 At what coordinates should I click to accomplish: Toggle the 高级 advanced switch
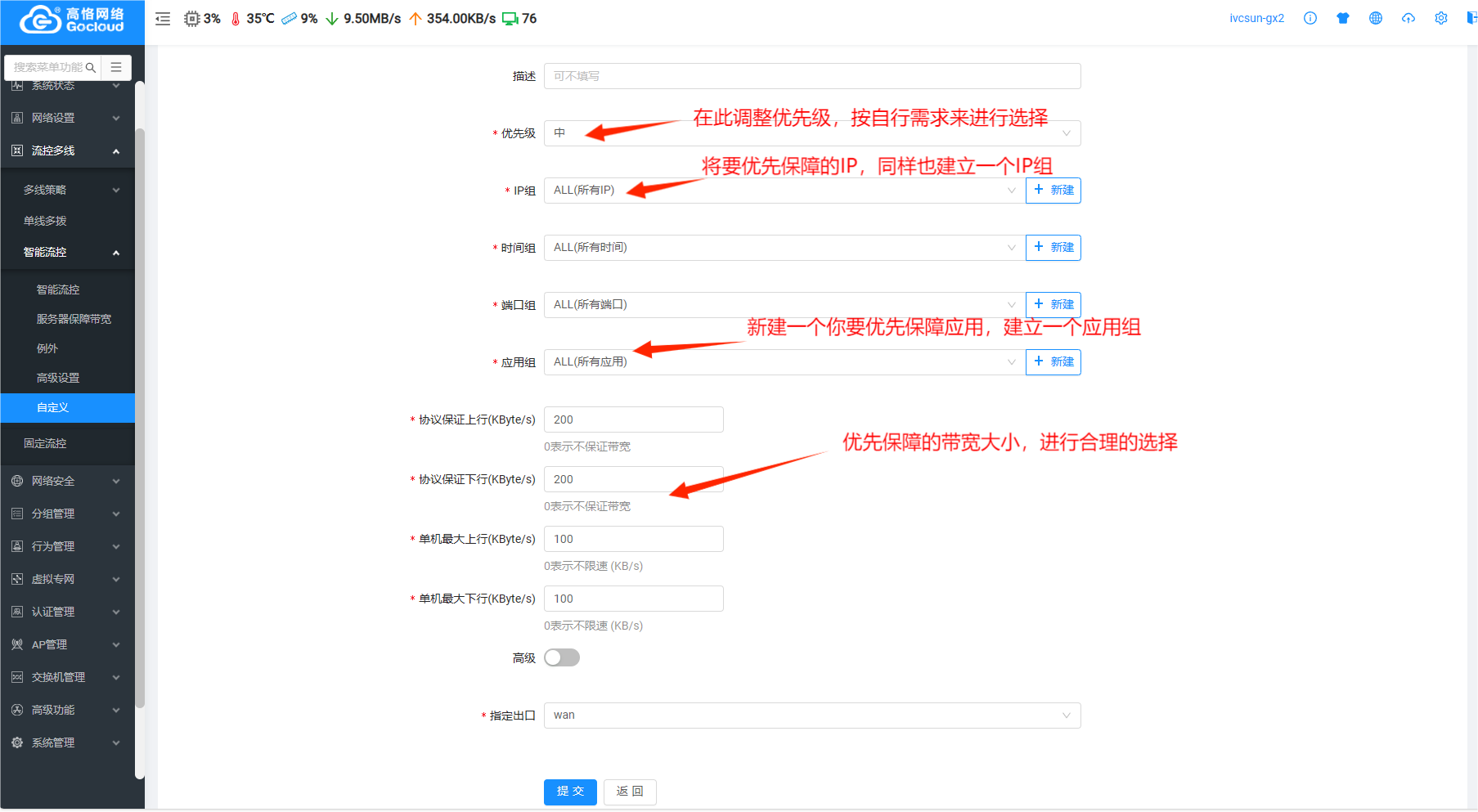tap(562, 657)
